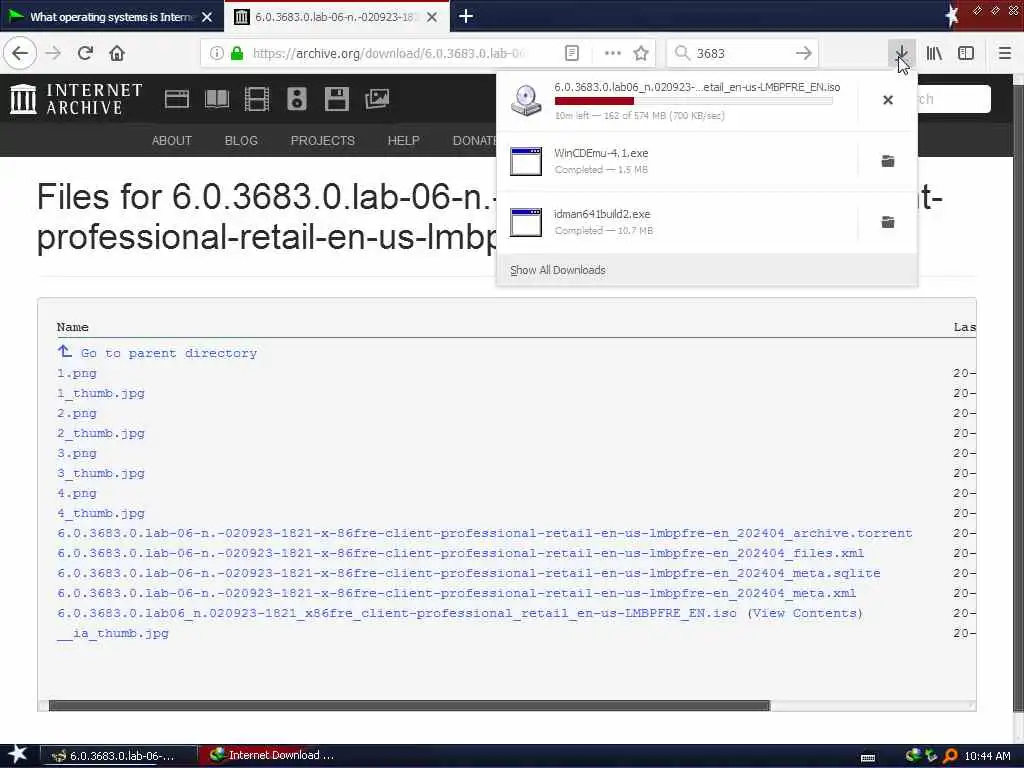Click the browser Back arrow button
The width and height of the screenshot is (1024, 768).
pyautogui.click(x=20, y=53)
